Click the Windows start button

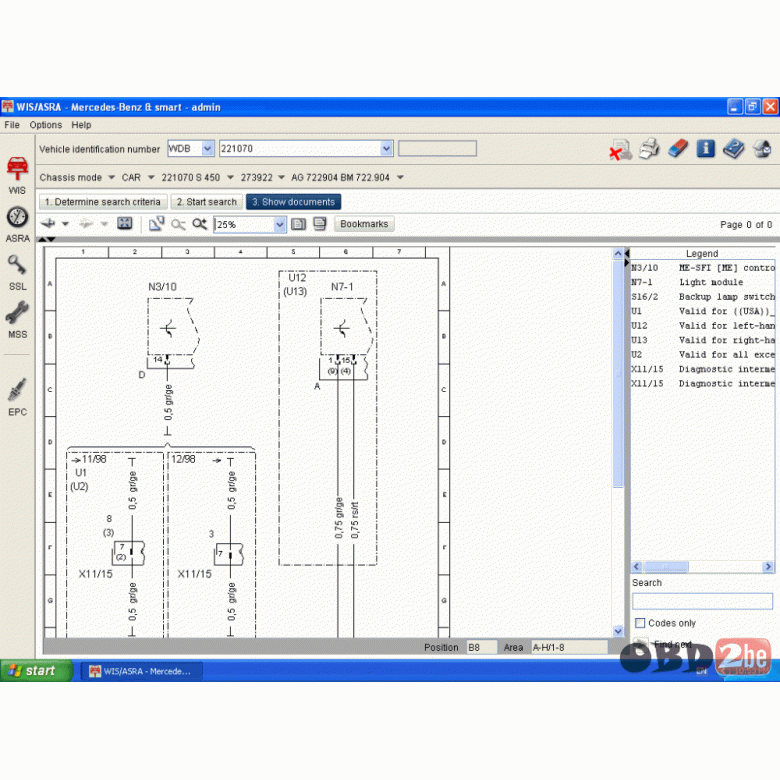35,671
